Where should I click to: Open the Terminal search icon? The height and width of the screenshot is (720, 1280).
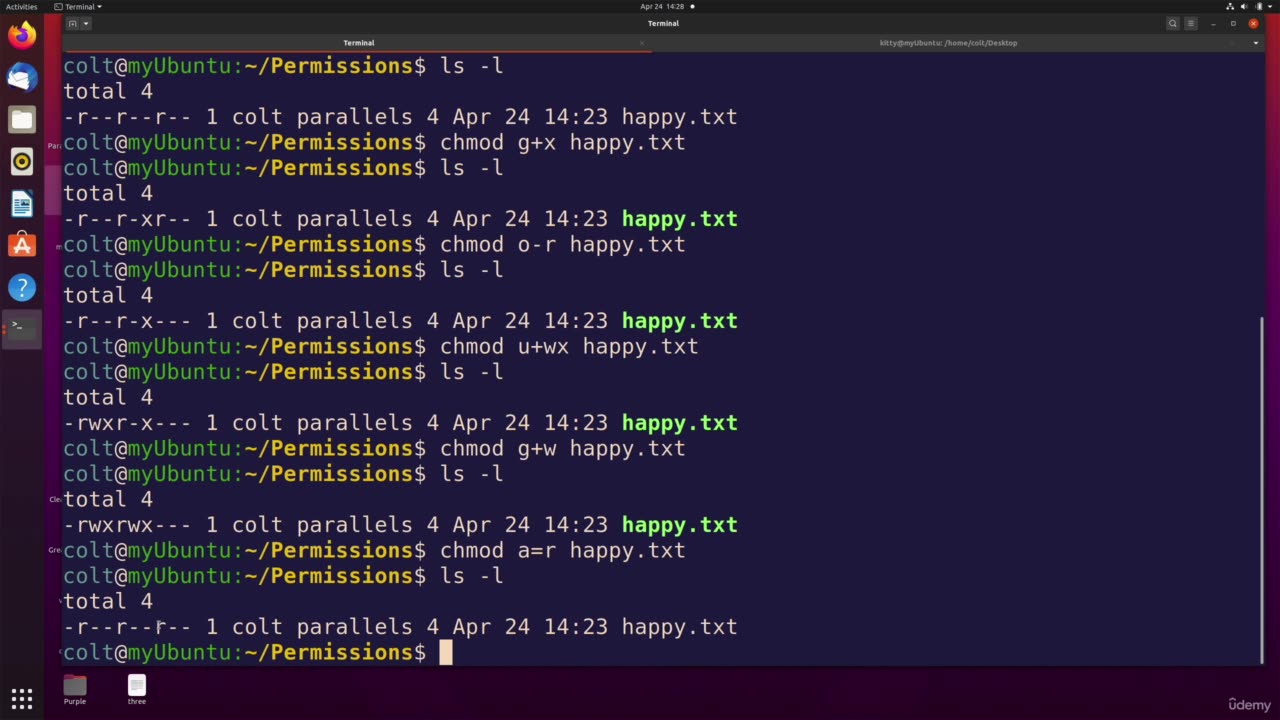coord(1173,23)
